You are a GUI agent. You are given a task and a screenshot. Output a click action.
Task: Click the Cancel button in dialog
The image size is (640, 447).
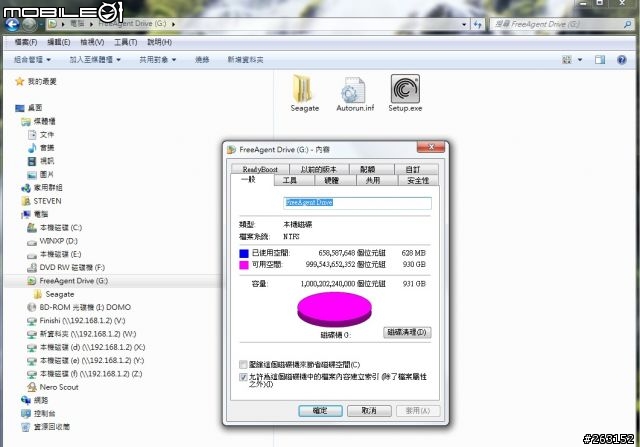pos(369,411)
